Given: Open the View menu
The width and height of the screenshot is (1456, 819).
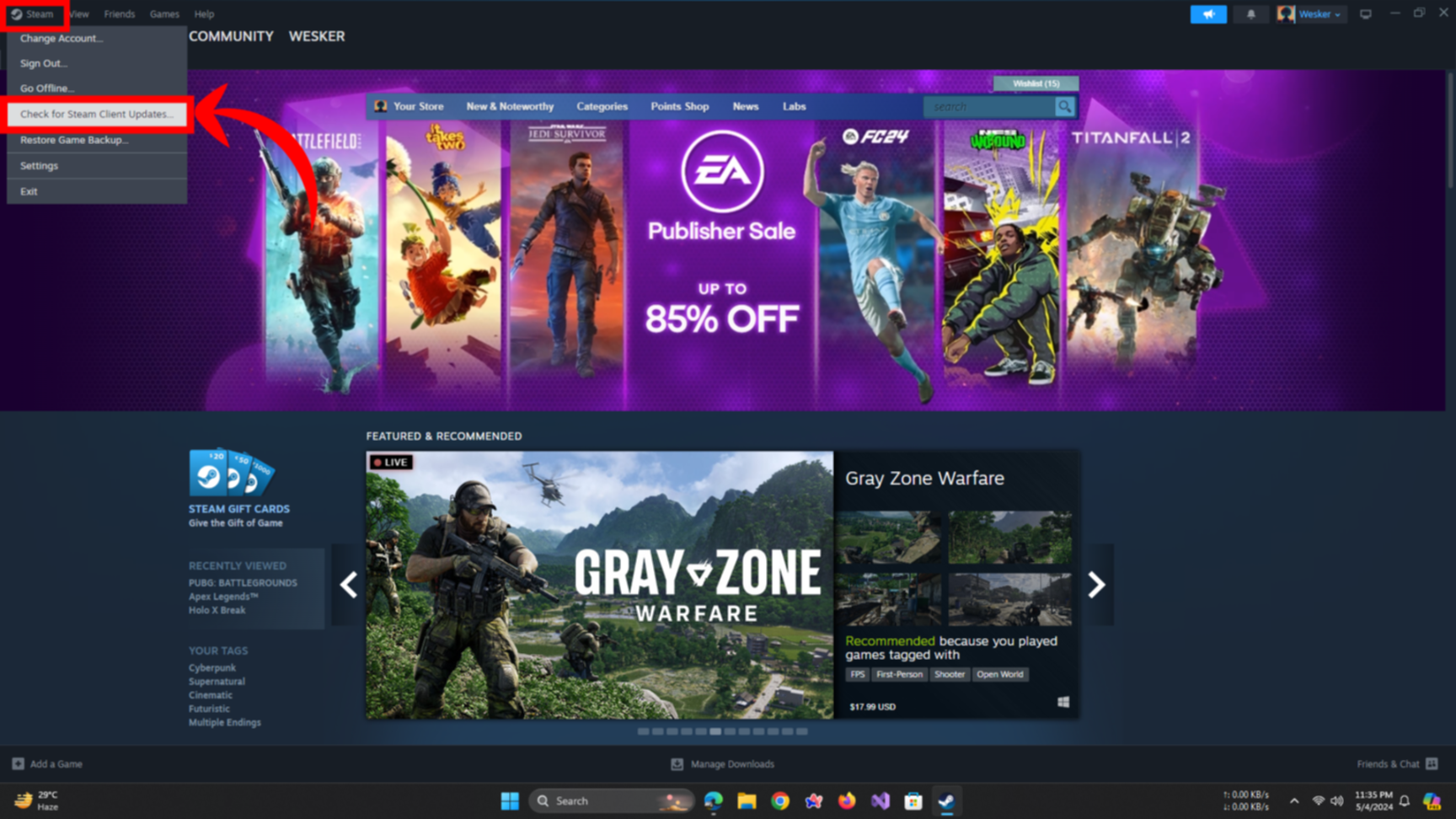Looking at the screenshot, I should 79,14.
